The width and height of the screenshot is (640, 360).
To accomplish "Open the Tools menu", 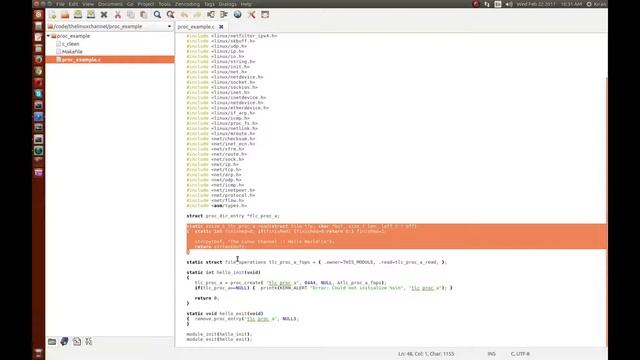I will click(x=164, y=4).
